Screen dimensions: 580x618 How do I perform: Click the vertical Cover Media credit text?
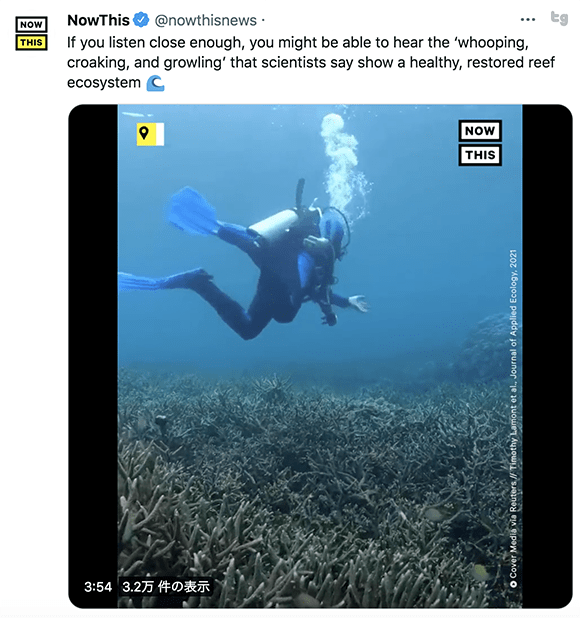(x=513, y=419)
